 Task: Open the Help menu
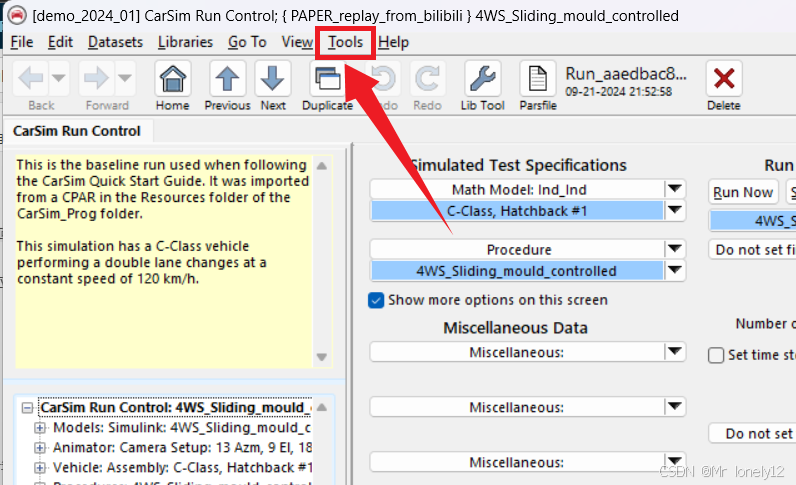point(393,42)
